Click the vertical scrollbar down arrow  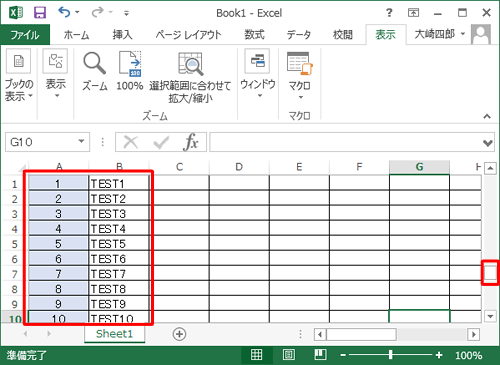490,316
